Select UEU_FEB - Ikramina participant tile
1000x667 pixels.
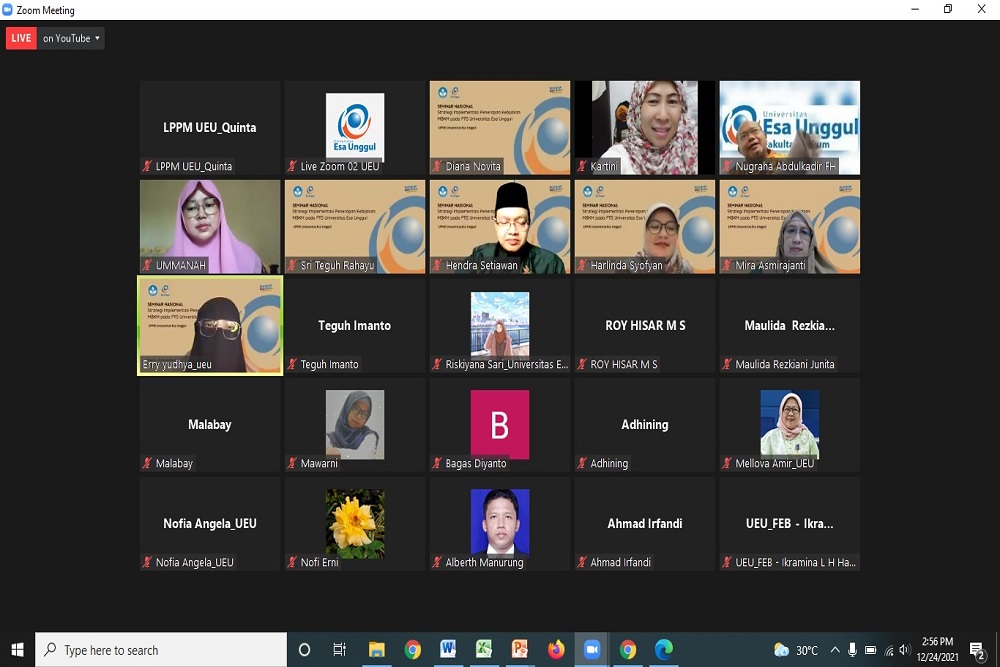[x=790, y=524]
